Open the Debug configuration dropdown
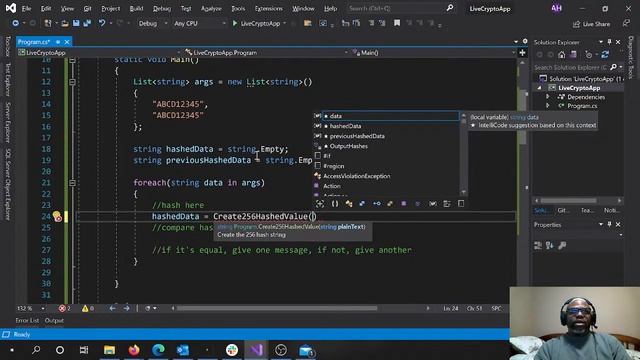This screenshot has width=640, height=360. (153, 24)
